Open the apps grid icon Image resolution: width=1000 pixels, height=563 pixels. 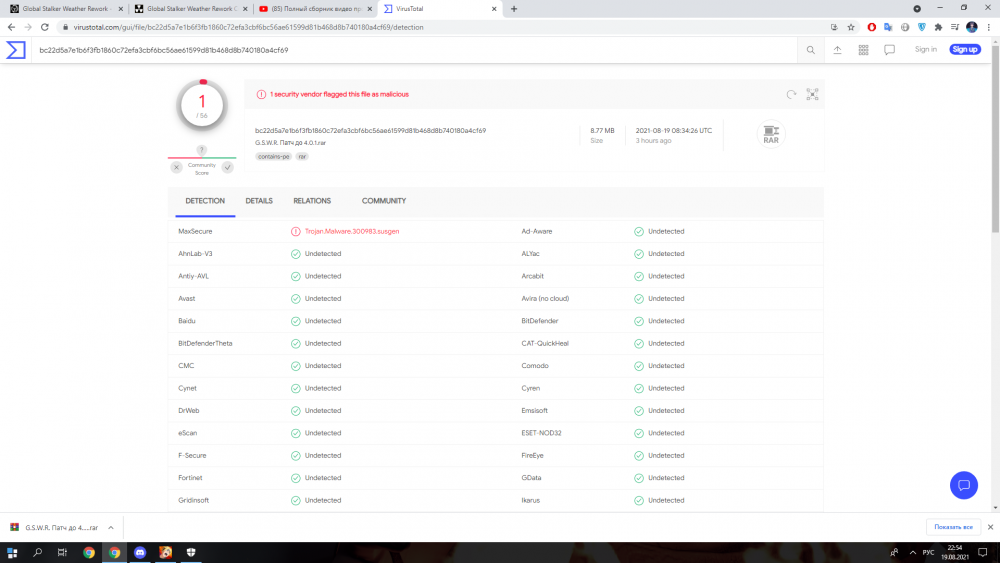pyautogui.click(x=863, y=50)
